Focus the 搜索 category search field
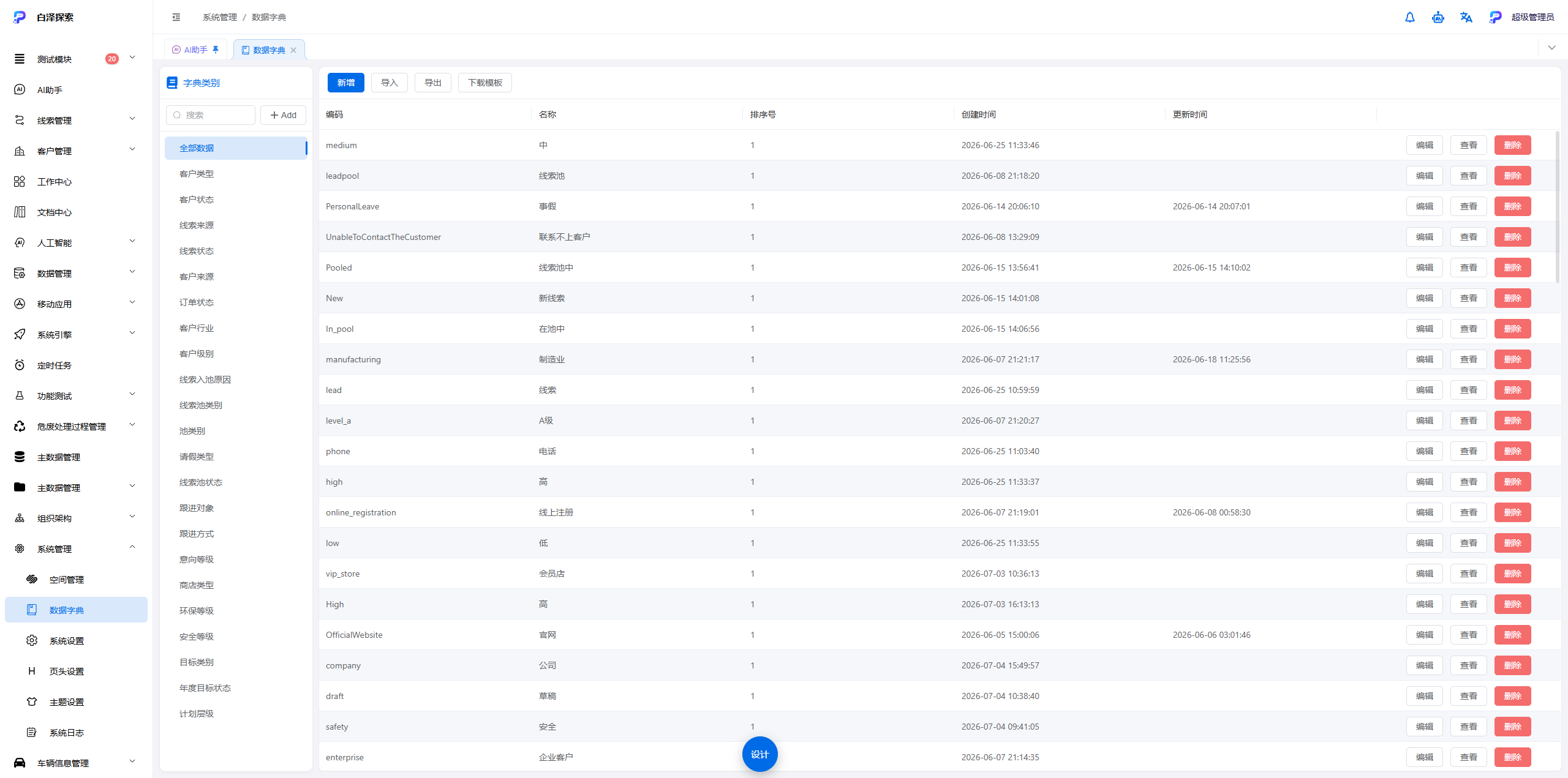 pyautogui.click(x=211, y=115)
